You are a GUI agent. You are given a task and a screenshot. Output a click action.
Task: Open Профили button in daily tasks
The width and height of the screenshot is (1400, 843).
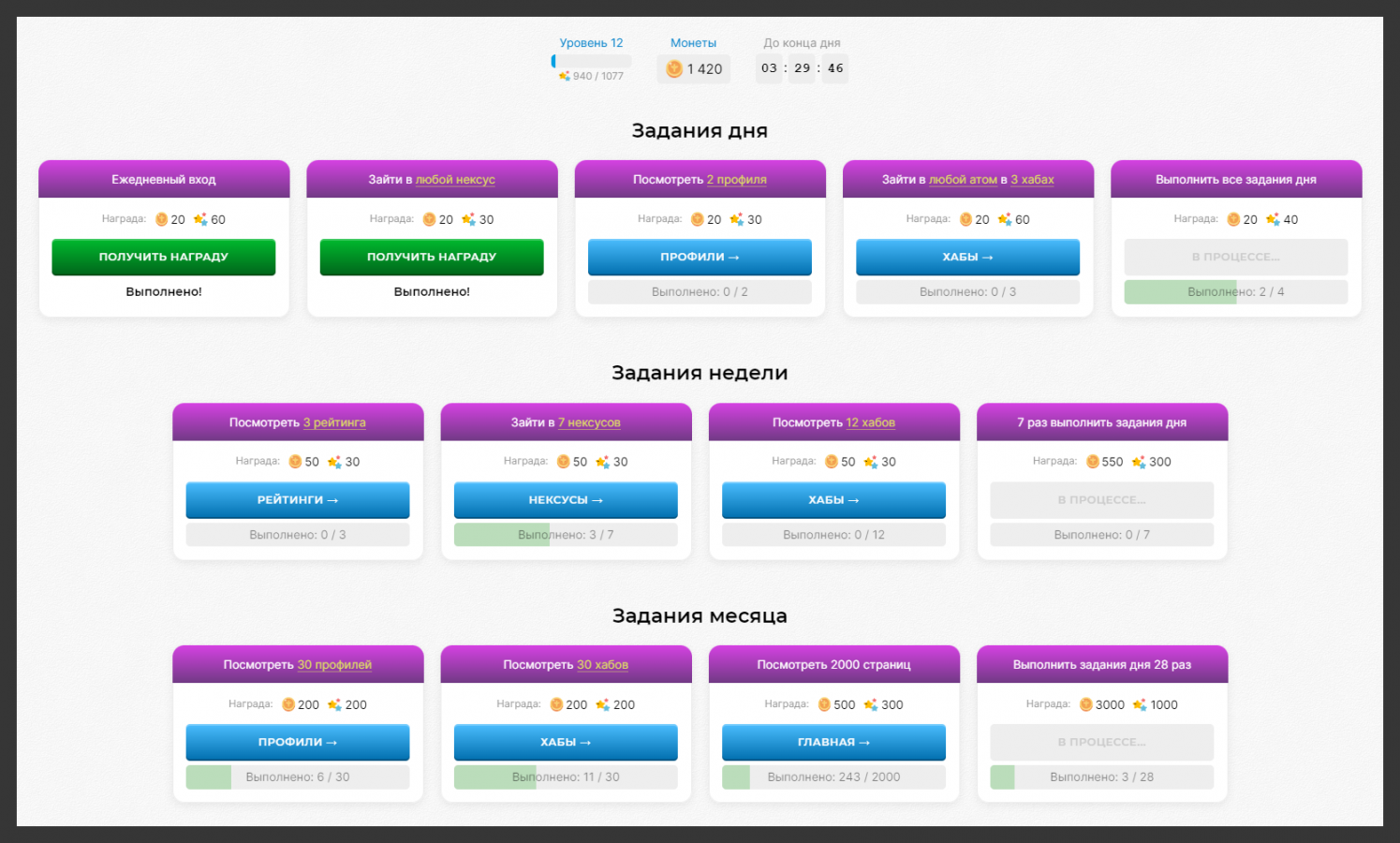[700, 257]
